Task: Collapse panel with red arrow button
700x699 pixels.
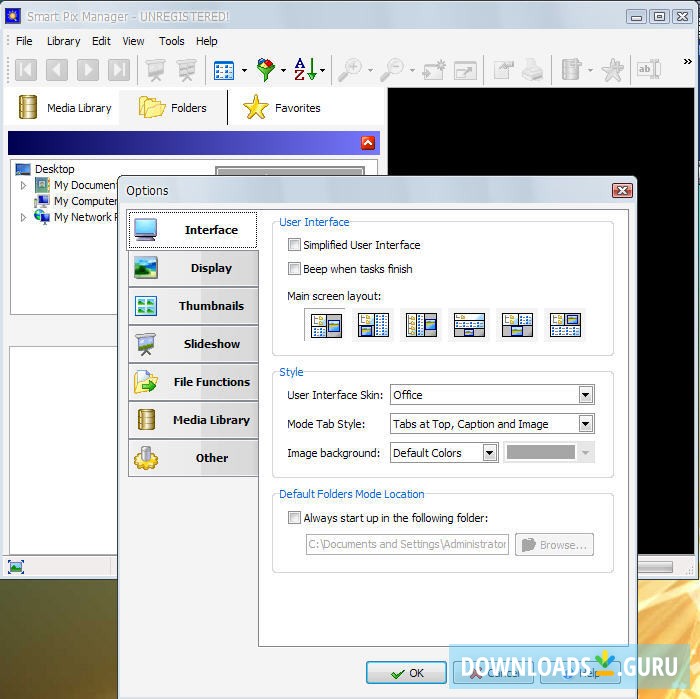Action: pyautogui.click(x=368, y=143)
